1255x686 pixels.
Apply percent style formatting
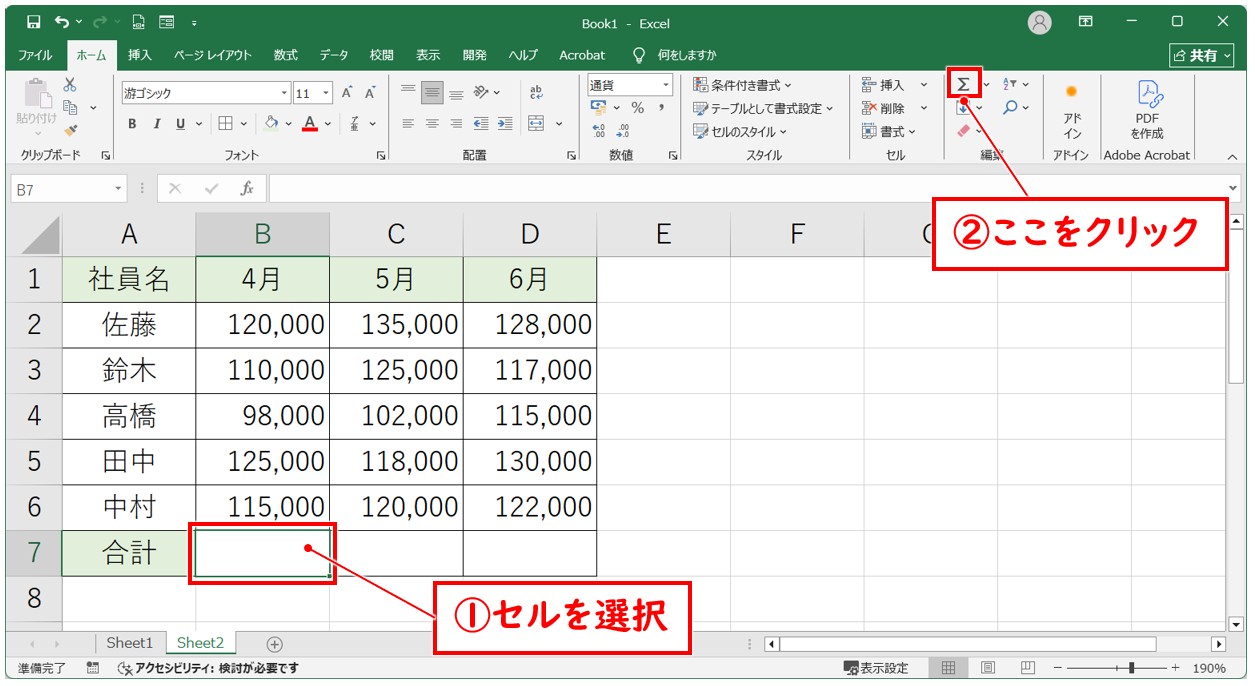point(637,108)
